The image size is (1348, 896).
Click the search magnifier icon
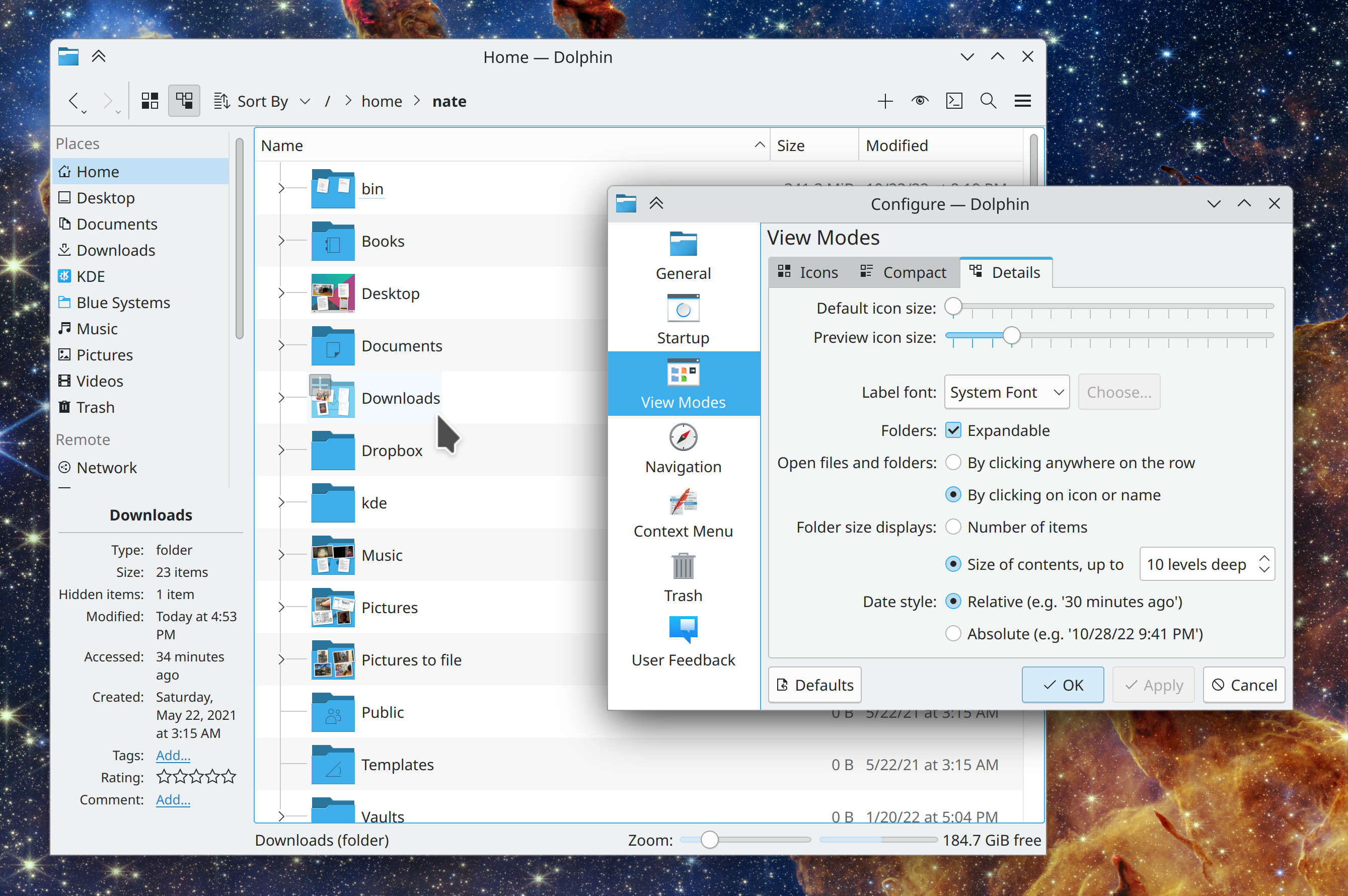tap(988, 101)
